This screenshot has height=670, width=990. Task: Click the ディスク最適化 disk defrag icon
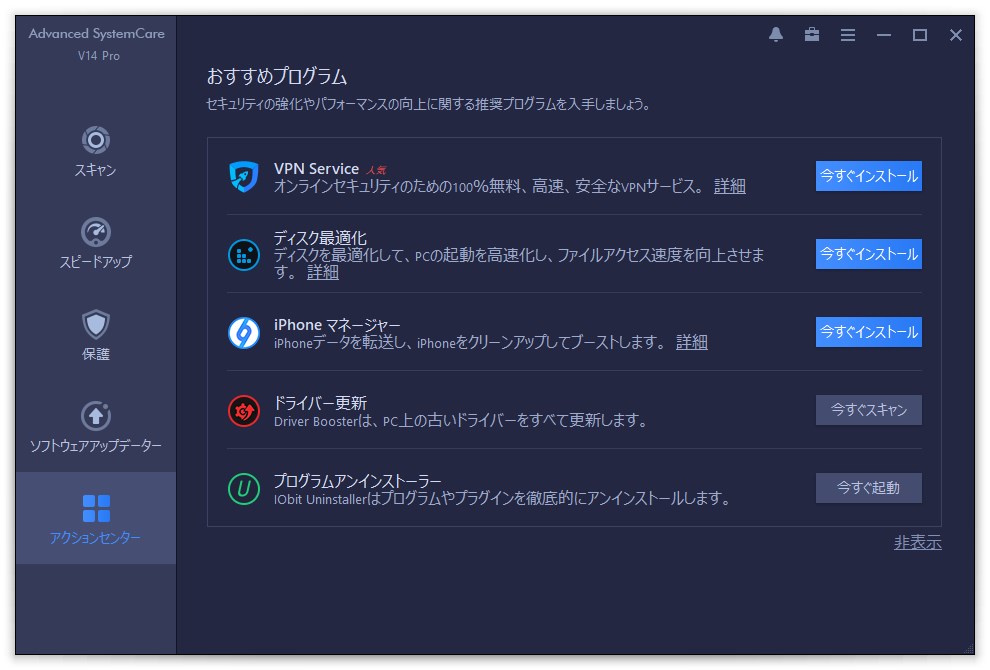click(x=244, y=254)
